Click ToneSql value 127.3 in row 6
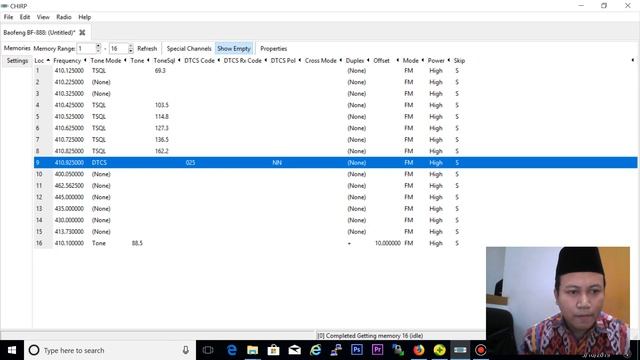 (162, 128)
